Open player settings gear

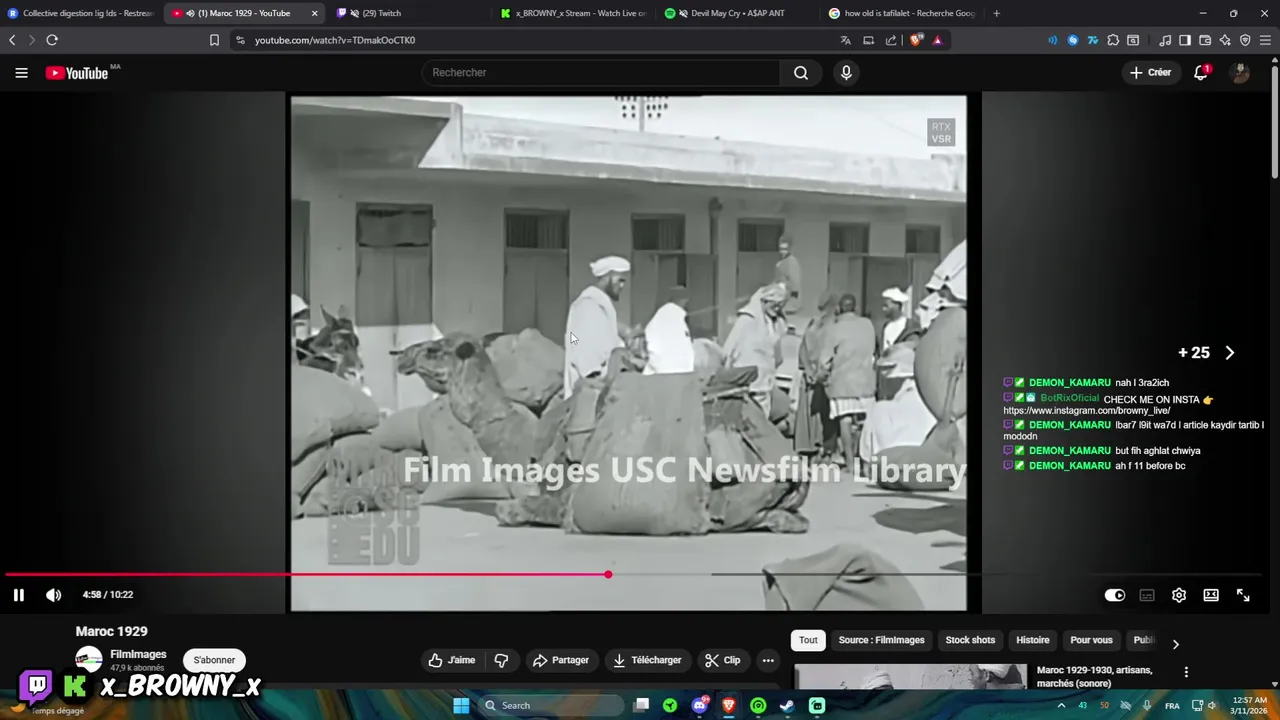[x=1179, y=595]
